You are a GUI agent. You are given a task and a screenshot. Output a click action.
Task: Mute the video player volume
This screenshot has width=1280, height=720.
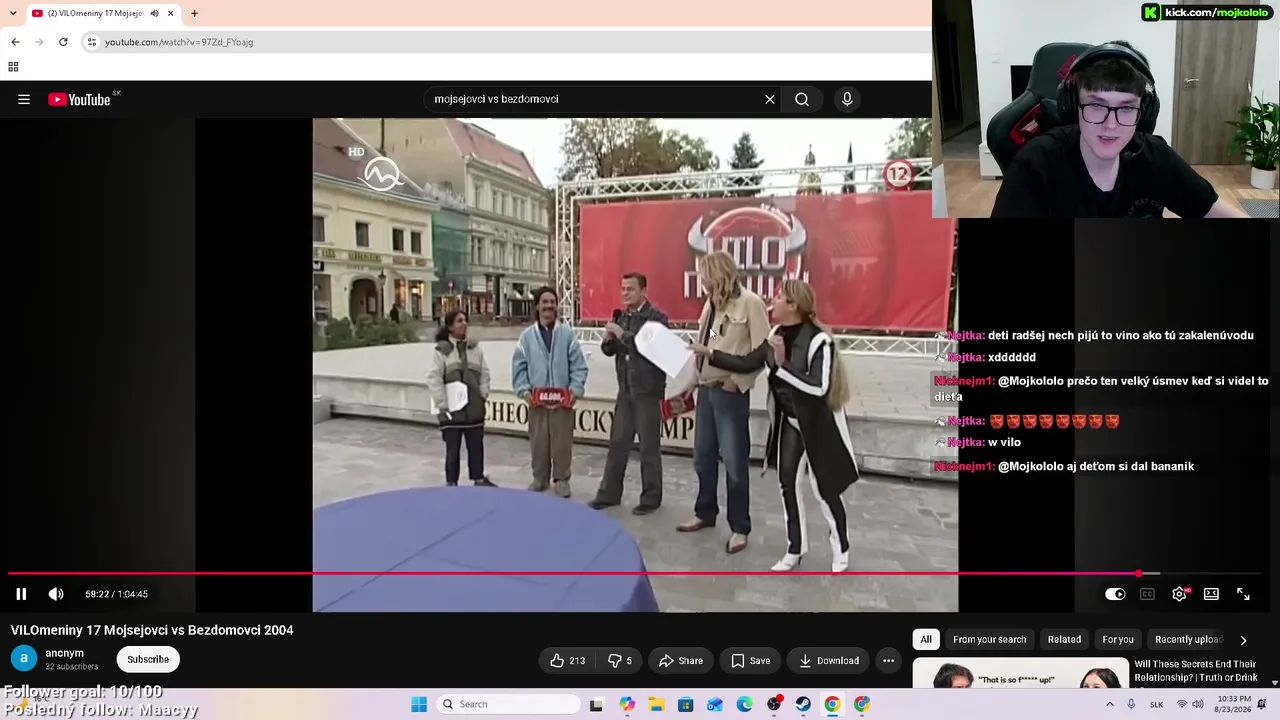tap(56, 594)
